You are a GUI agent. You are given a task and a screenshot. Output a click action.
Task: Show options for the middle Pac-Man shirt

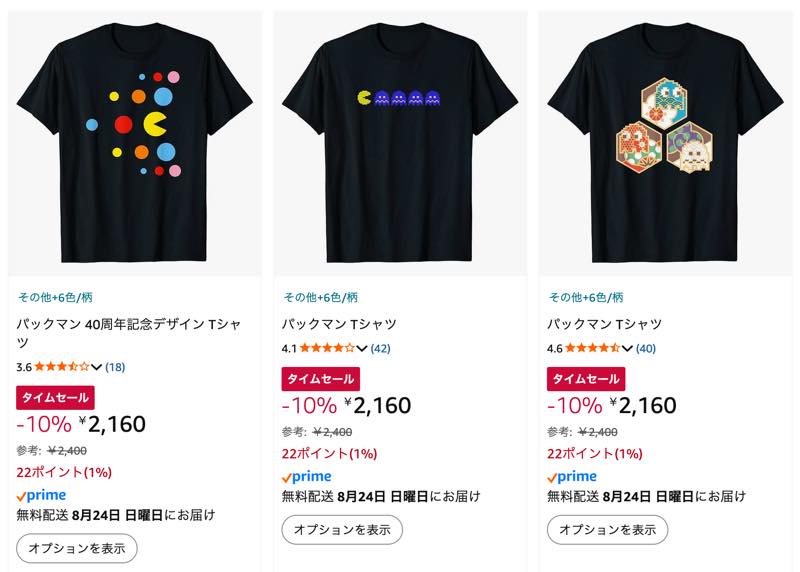pos(342,530)
